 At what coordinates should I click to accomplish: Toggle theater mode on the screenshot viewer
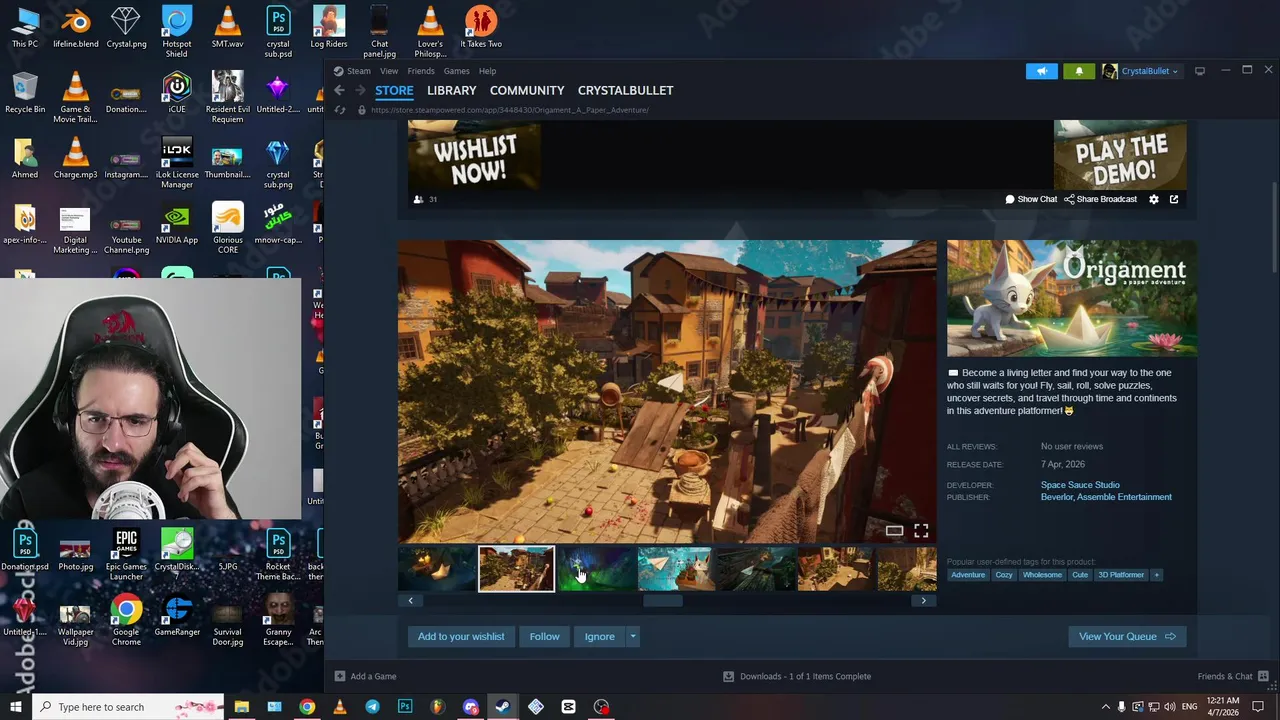point(894,531)
